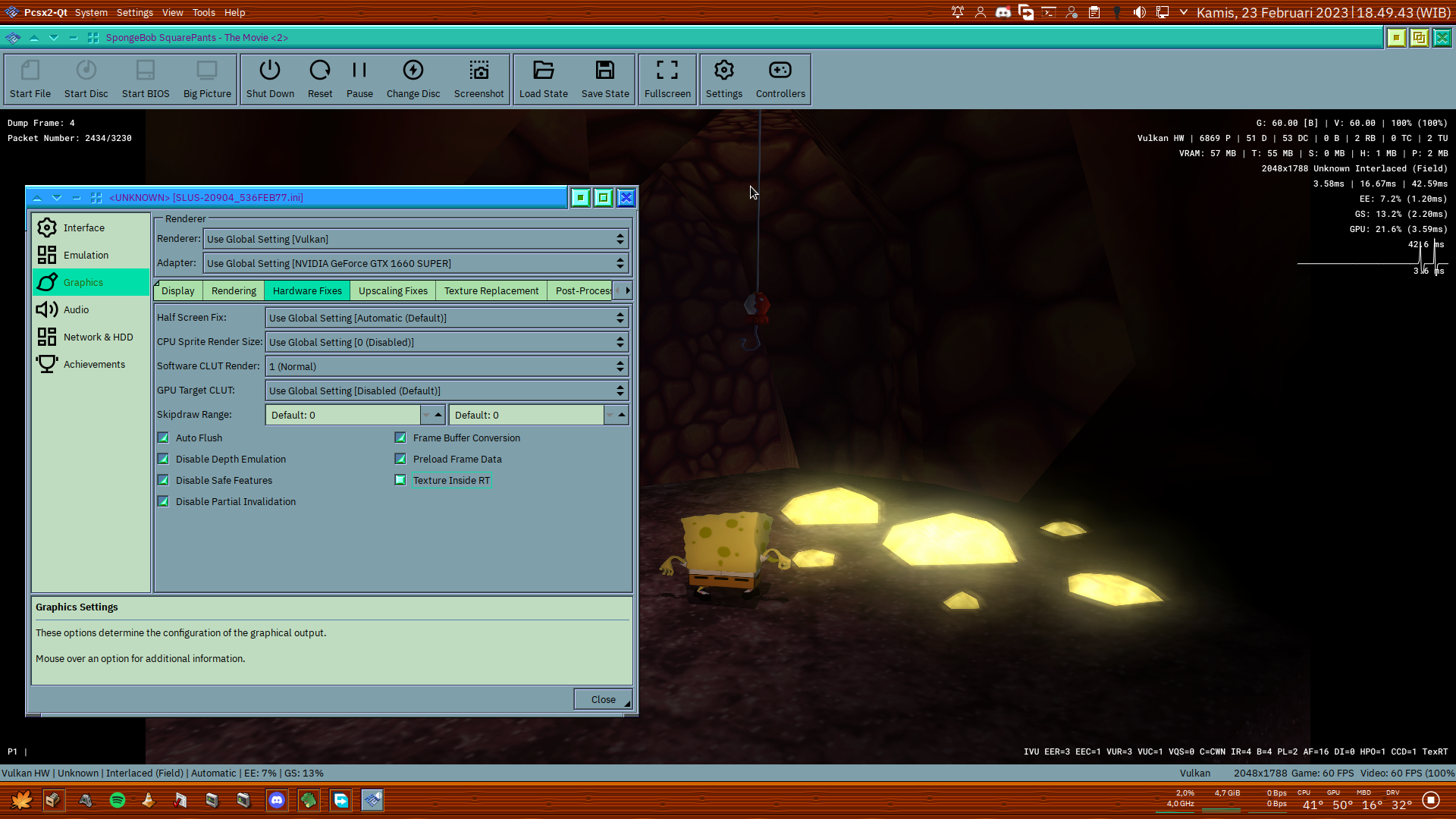Open Network & HDD settings in the sidebar
Image resolution: width=1456 pixels, height=819 pixels.
click(99, 337)
